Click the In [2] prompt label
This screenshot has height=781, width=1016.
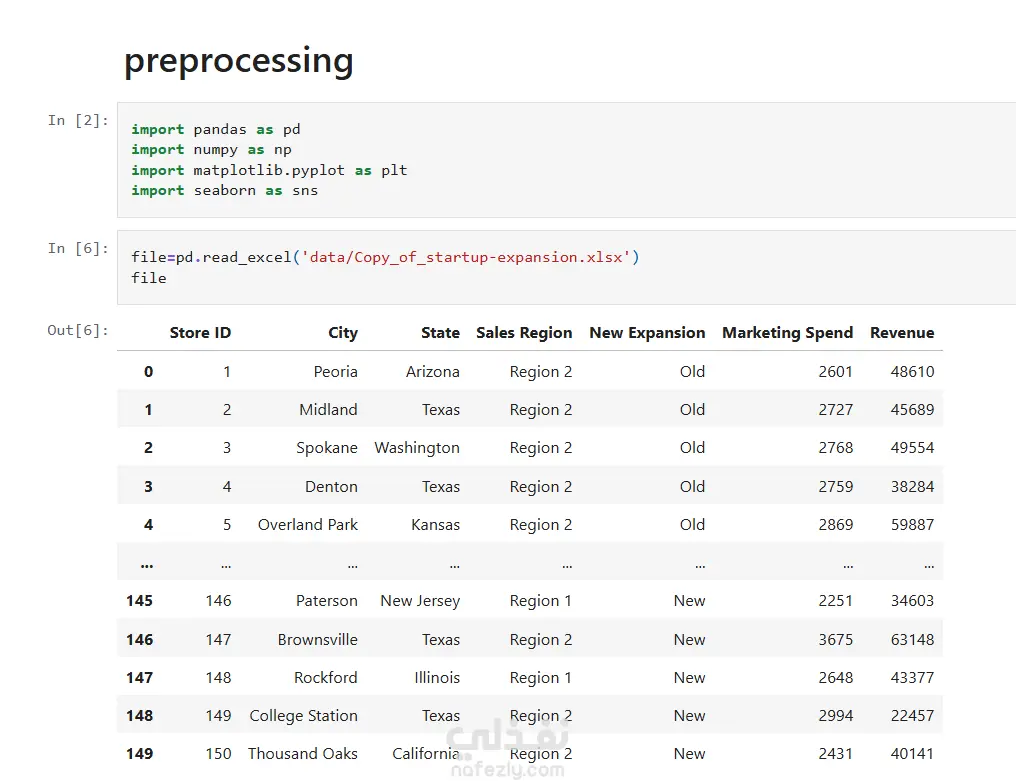pyautogui.click(x=78, y=121)
